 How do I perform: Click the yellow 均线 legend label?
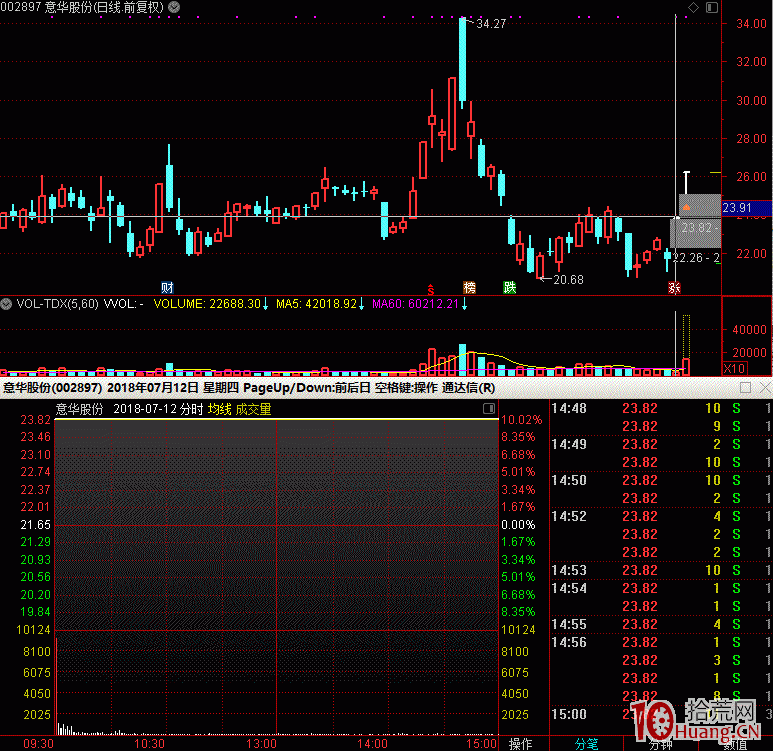219,409
